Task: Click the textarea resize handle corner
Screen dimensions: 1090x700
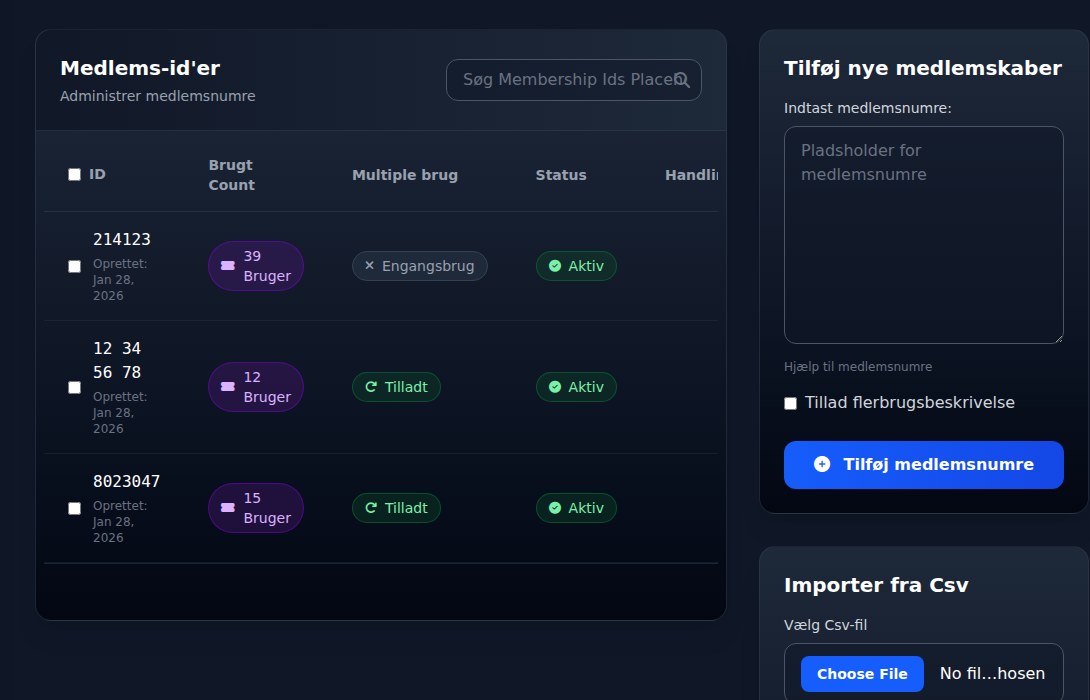Action: (x=1058, y=338)
